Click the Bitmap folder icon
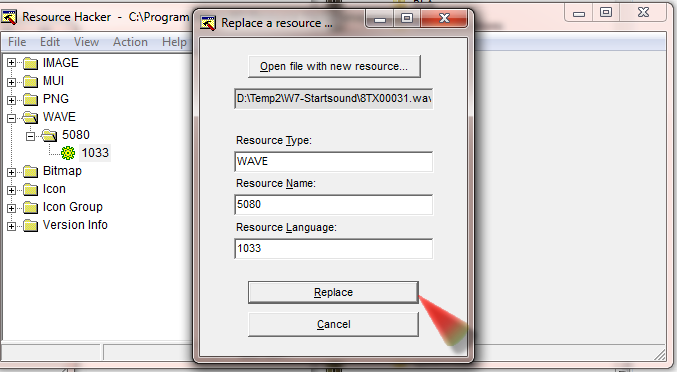677x372 pixels. [30, 172]
